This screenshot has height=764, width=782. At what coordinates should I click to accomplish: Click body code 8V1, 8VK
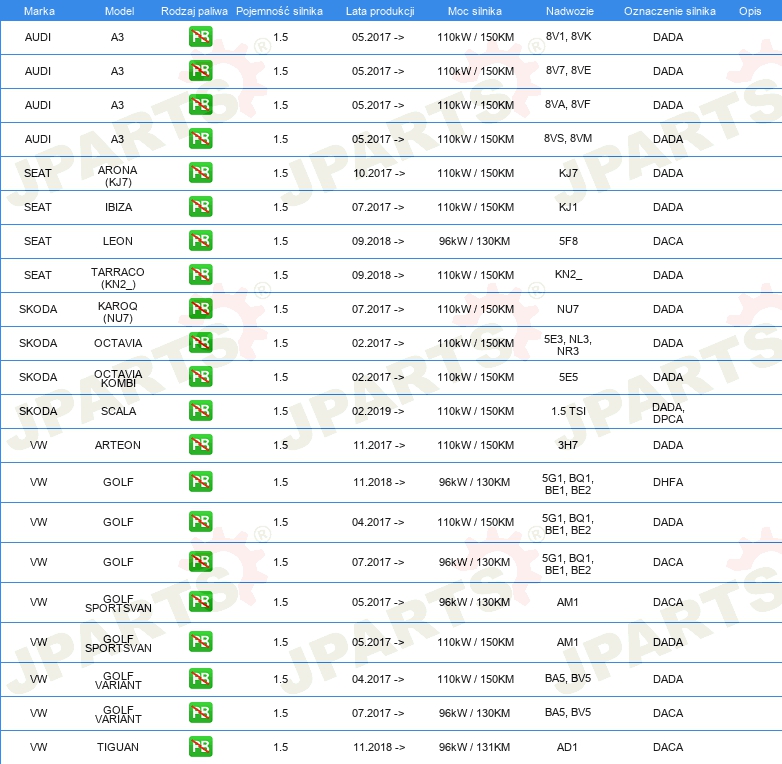click(x=568, y=36)
